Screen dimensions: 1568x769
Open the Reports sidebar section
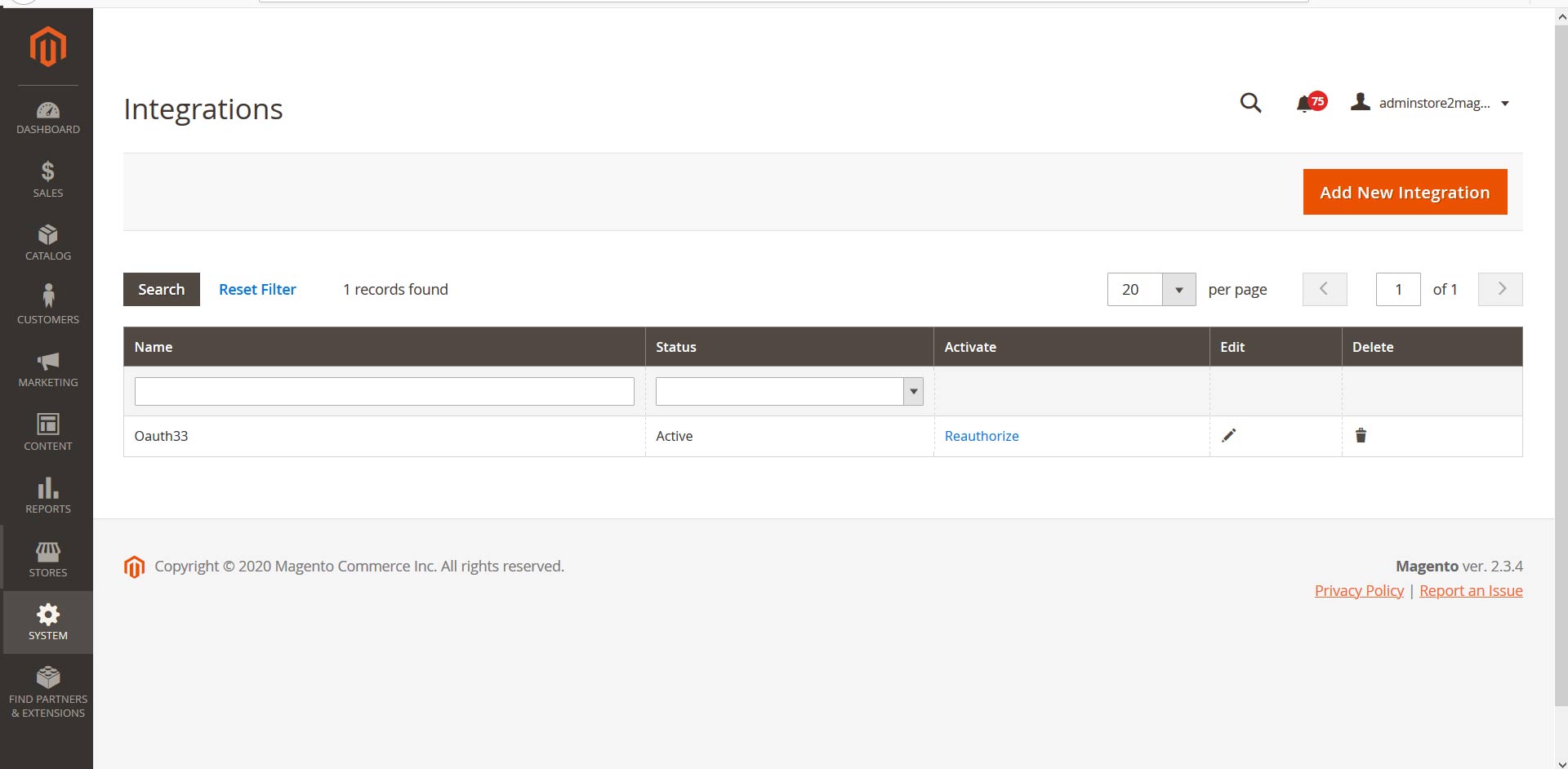[x=47, y=495]
